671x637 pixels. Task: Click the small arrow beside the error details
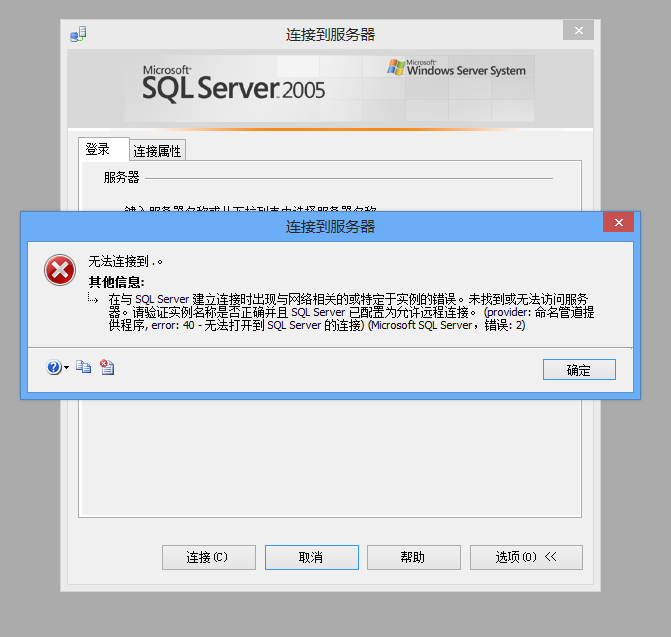pyautogui.click(x=92, y=299)
